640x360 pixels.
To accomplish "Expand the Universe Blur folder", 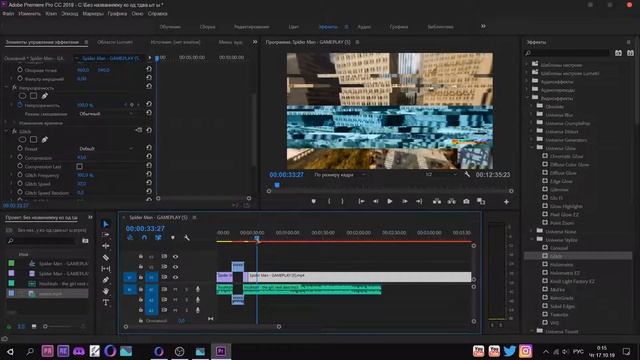I will [531, 115].
